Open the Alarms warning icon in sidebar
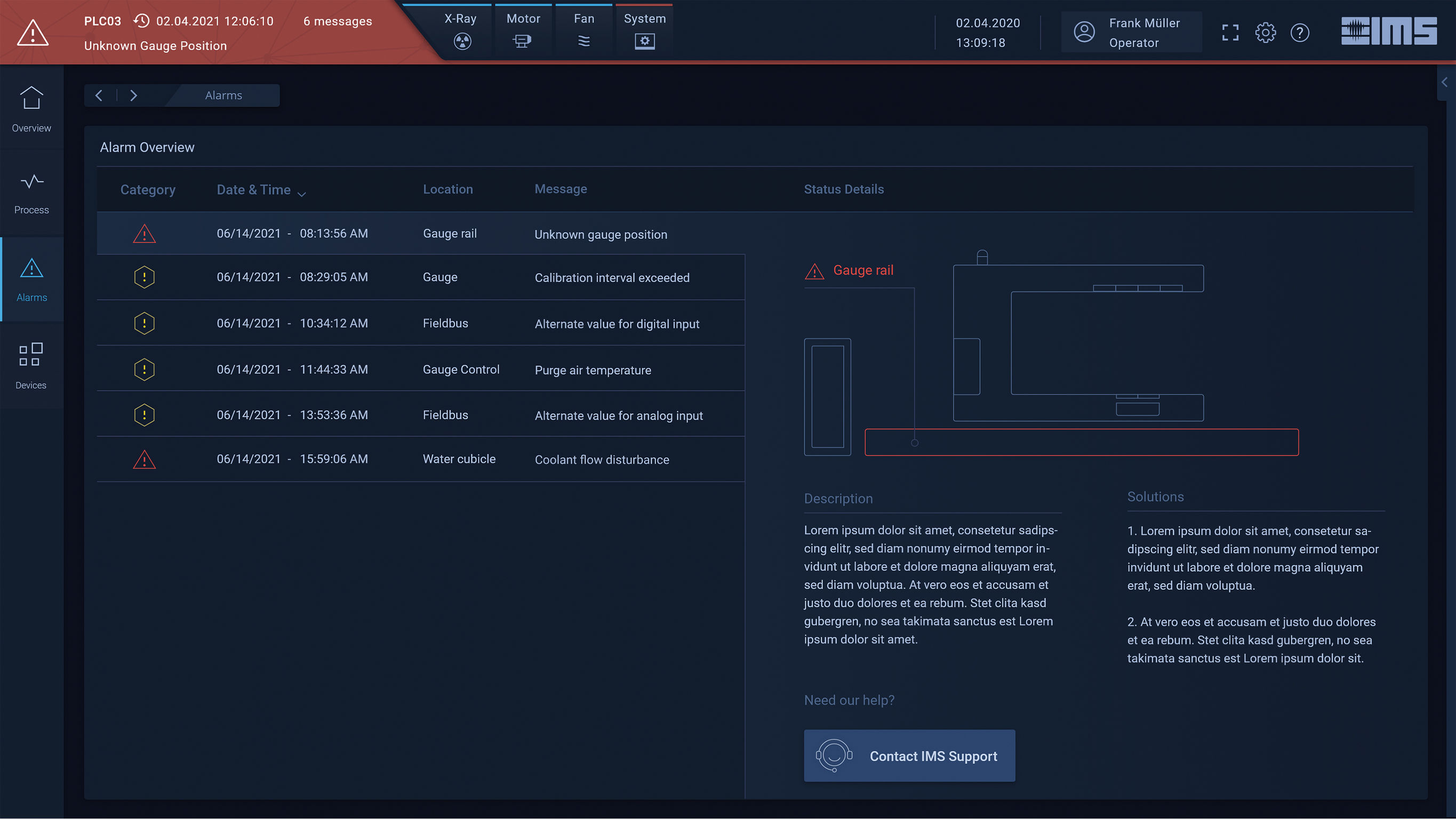The width and height of the screenshot is (1456, 819). coord(31,269)
